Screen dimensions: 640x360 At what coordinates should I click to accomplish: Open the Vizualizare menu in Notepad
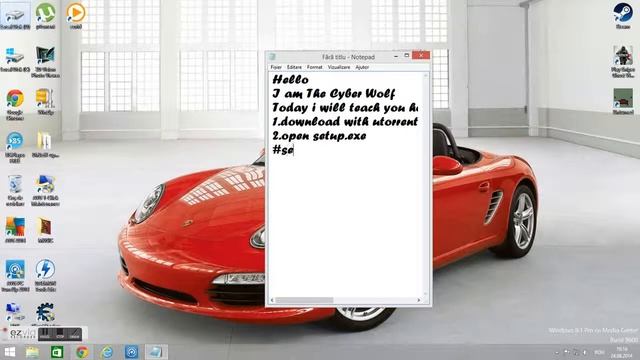[x=339, y=67]
